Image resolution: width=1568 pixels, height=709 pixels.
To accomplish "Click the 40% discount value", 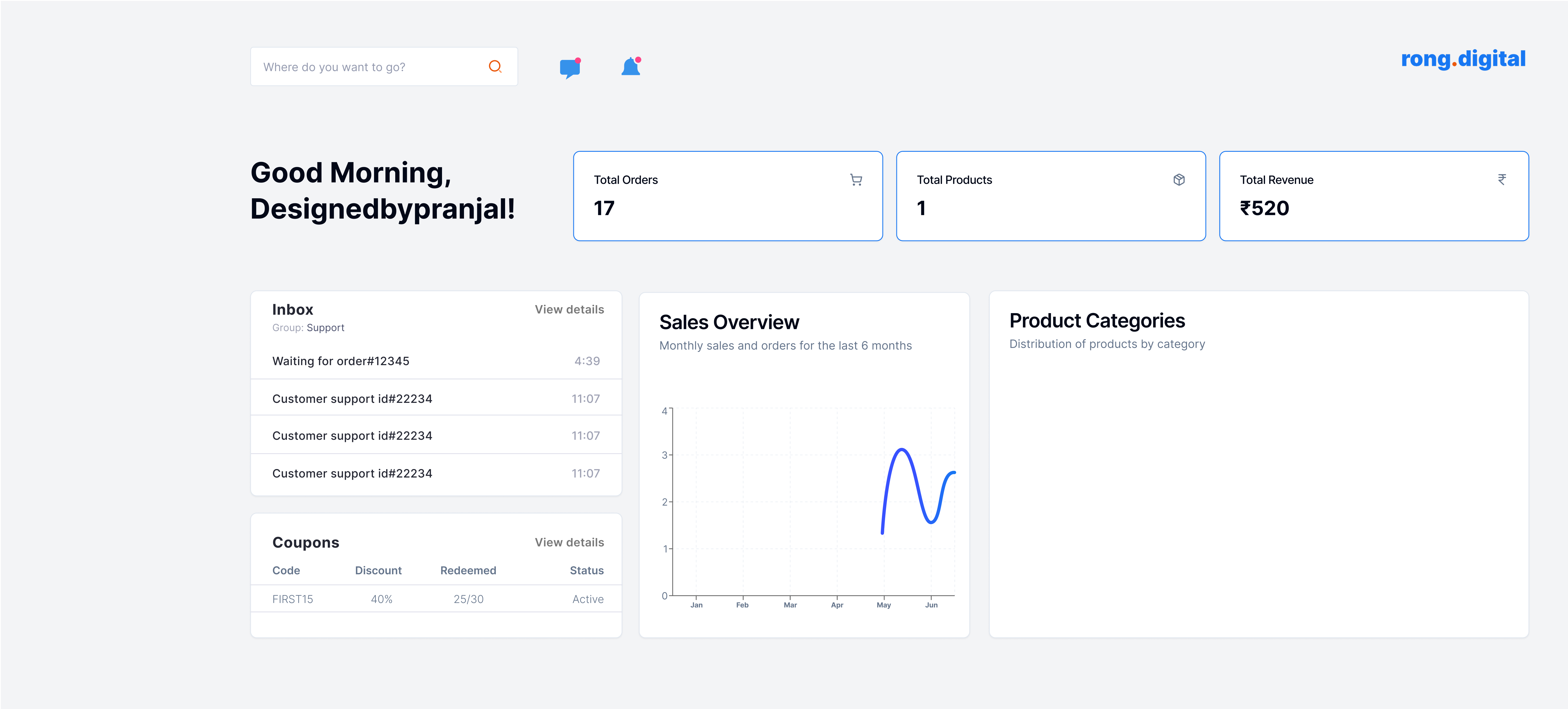I will [382, 599].
